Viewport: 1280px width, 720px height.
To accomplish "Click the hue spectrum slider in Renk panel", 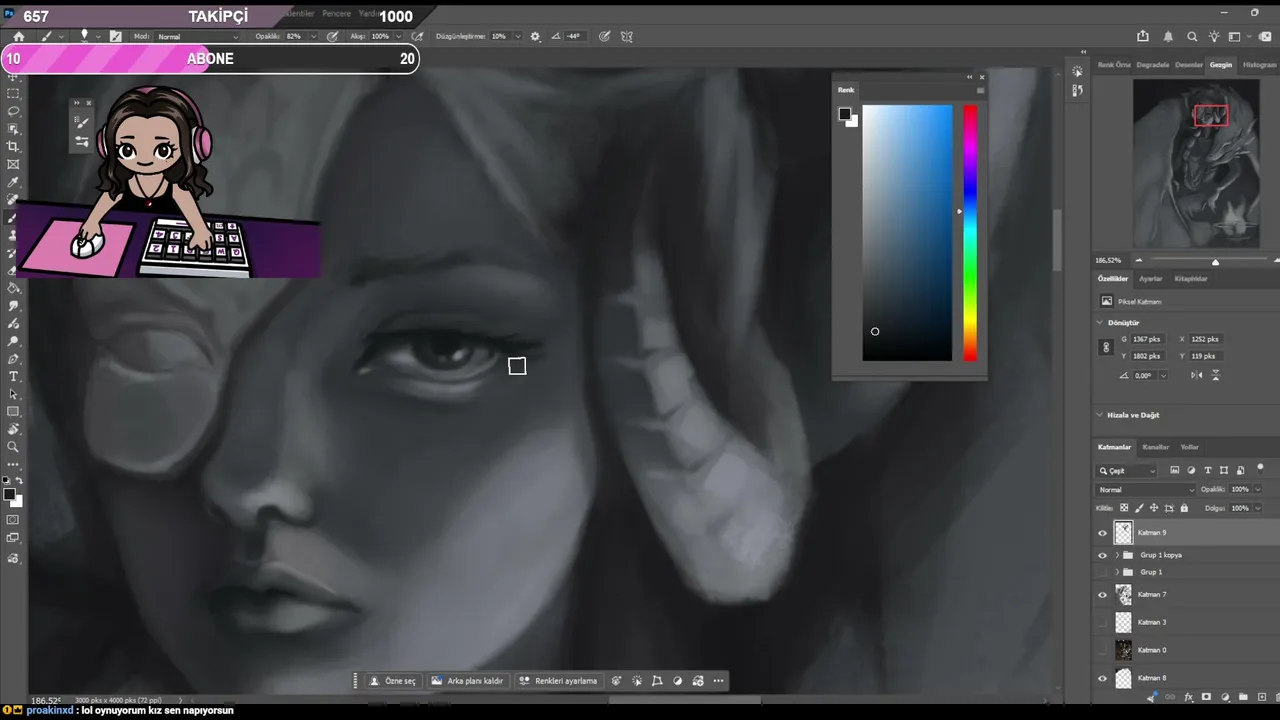I will tap(970, 233).
